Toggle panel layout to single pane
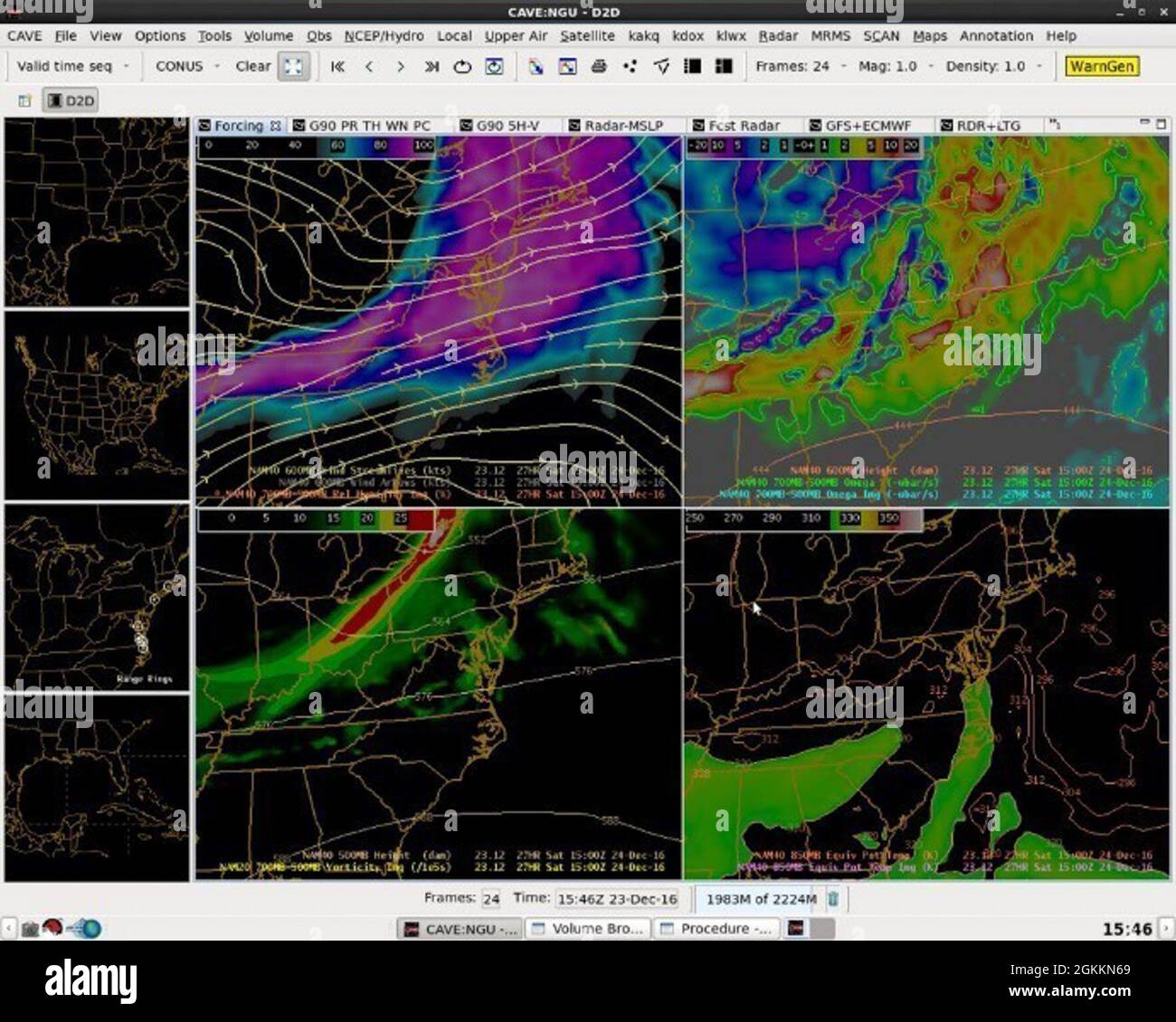This screenshot has height=1022, width=1176. [x=693, y=66]
